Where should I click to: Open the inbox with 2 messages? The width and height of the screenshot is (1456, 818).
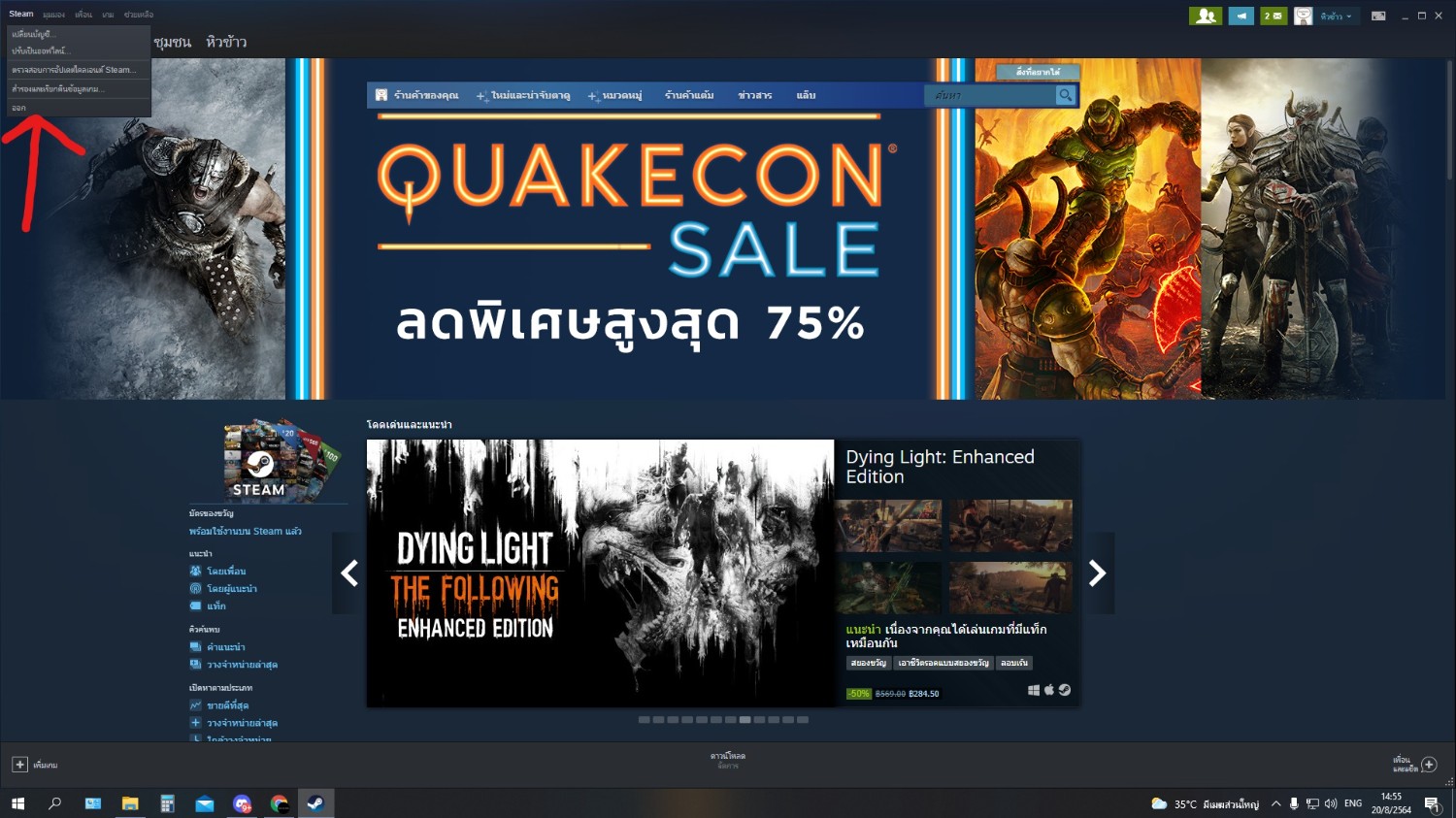[1274, 16]
